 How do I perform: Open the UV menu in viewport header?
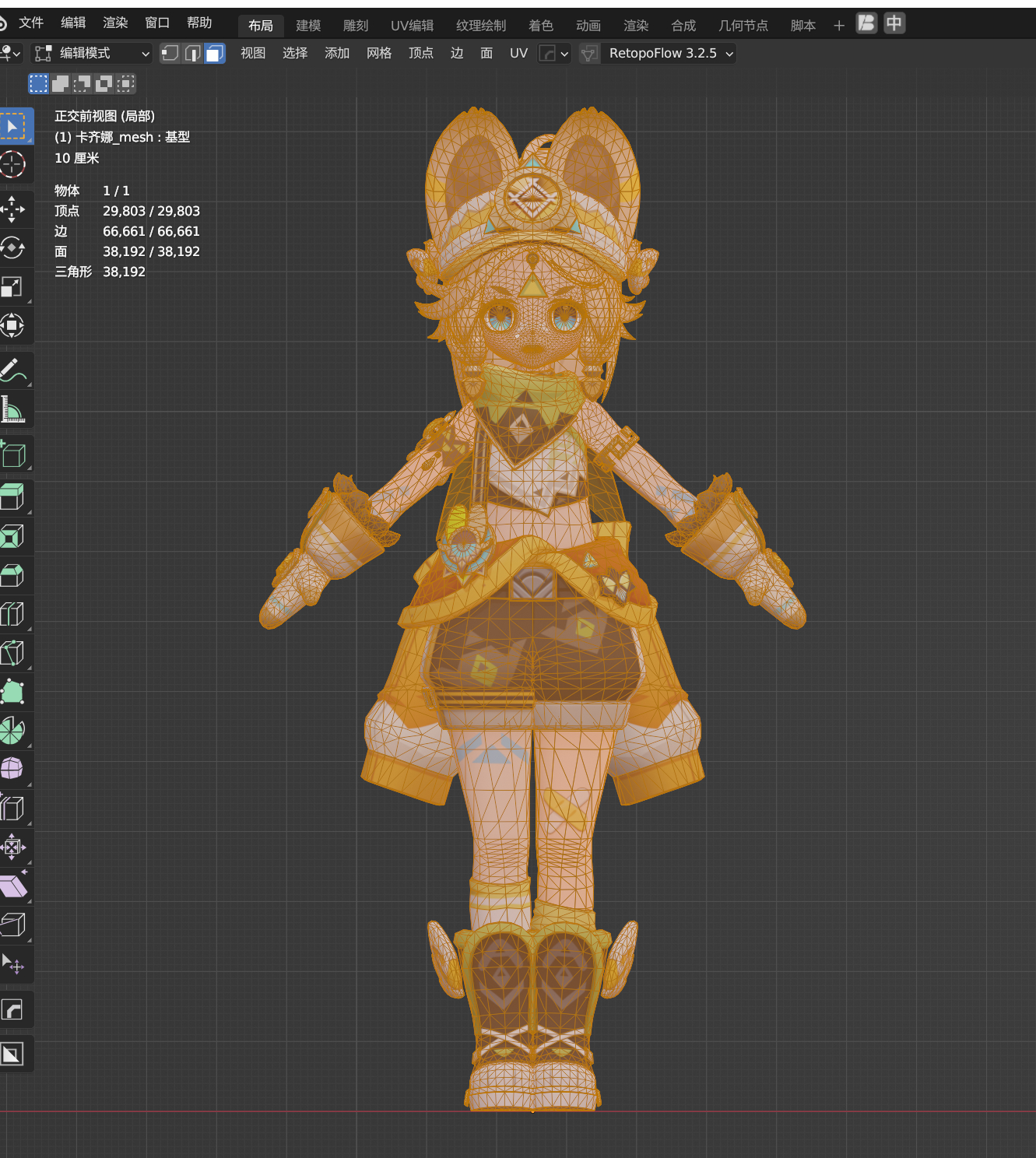point(518,53)
